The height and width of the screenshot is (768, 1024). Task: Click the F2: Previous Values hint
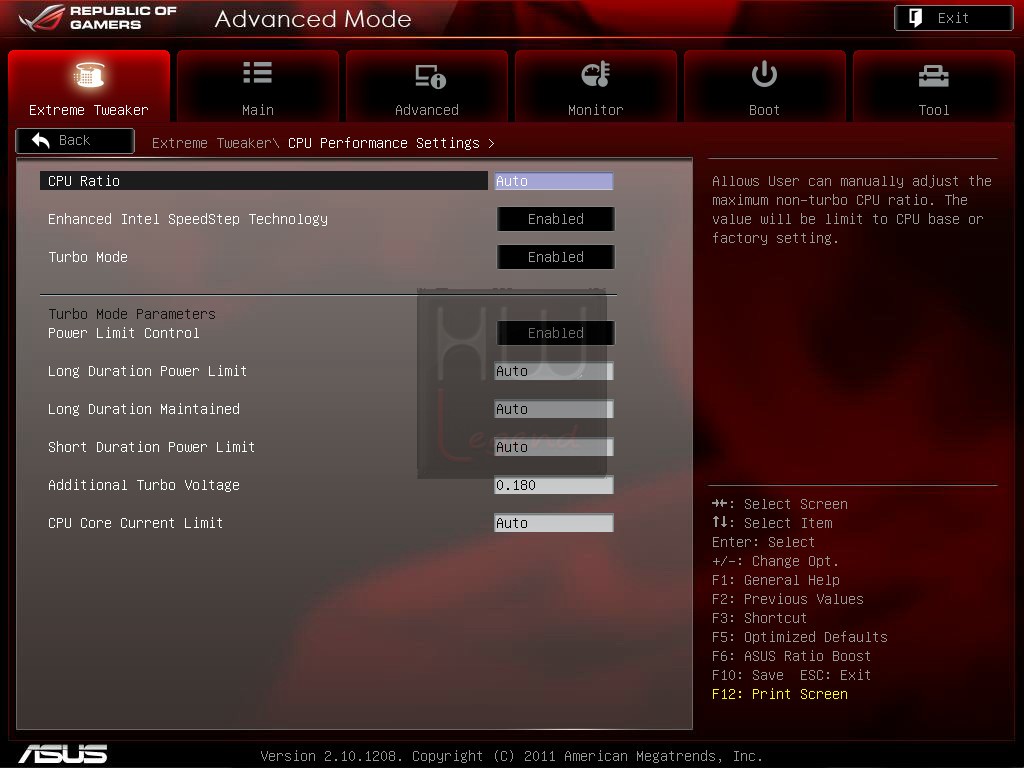[x=788, y=599]
